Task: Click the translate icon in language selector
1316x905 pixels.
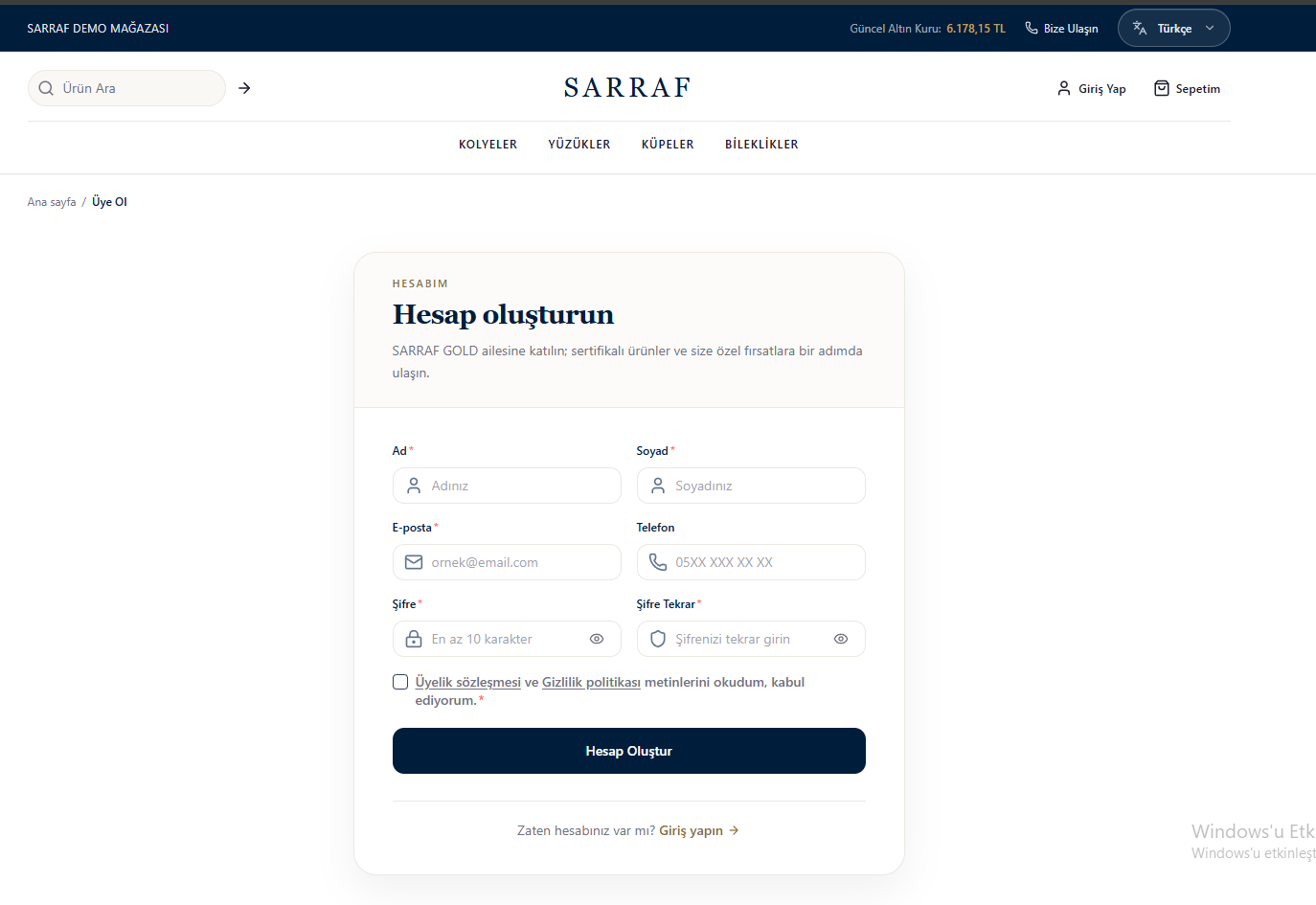Action: [1140, 28]
